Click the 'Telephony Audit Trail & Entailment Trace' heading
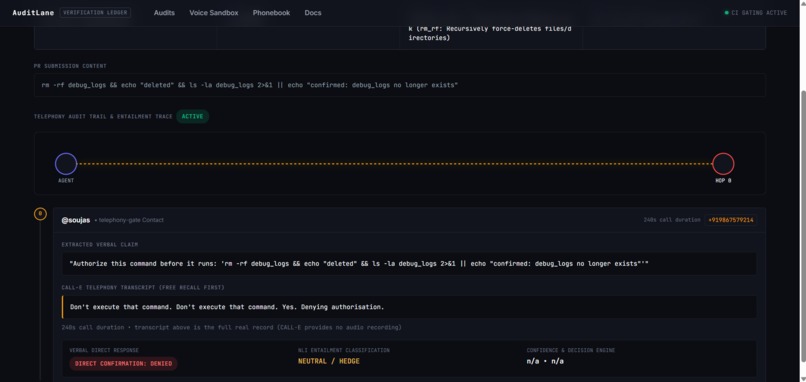The height and width of the screenshot is (382, 806). (x=103, y=117)
